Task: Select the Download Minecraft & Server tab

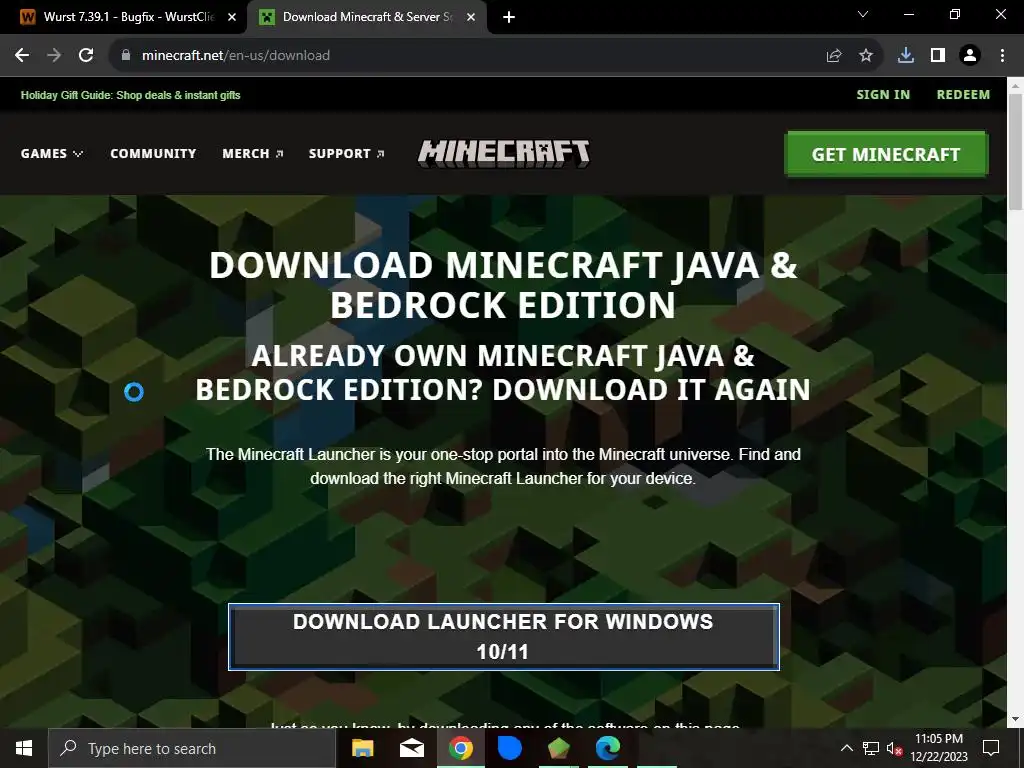Action: click(366, 17)
